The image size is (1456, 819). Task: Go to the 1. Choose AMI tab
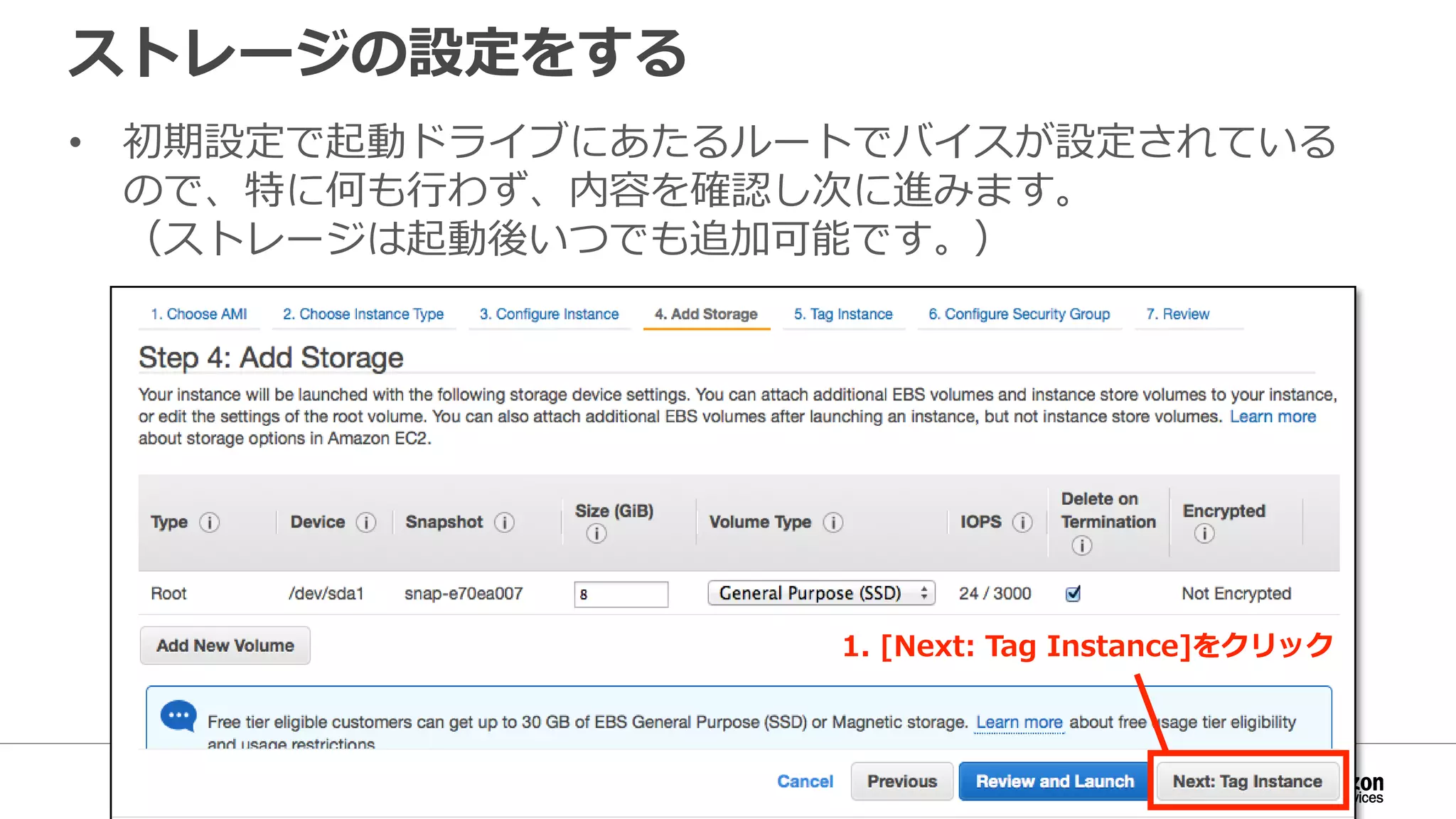click(x=199, y=314)
